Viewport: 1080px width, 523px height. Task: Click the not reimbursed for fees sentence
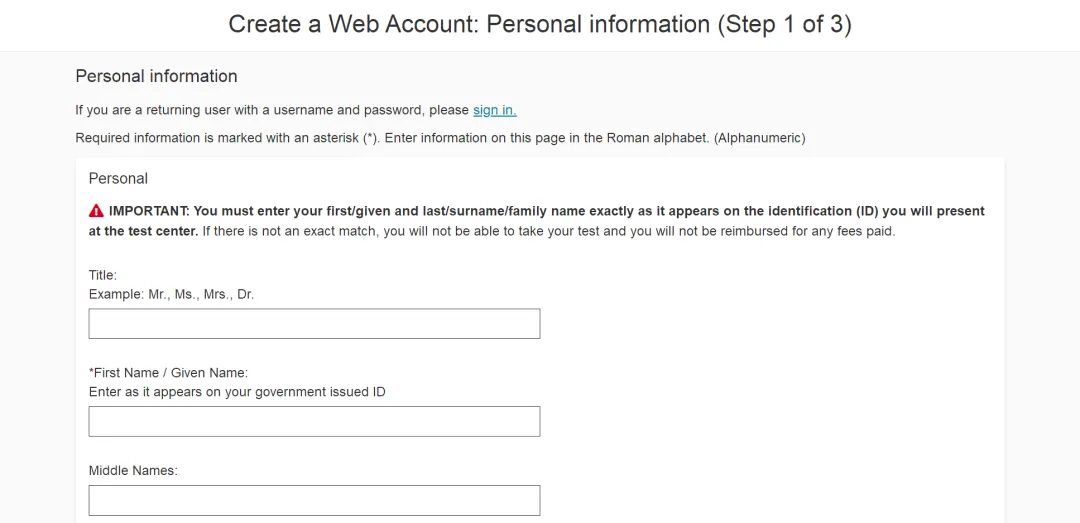pos(549,232)
